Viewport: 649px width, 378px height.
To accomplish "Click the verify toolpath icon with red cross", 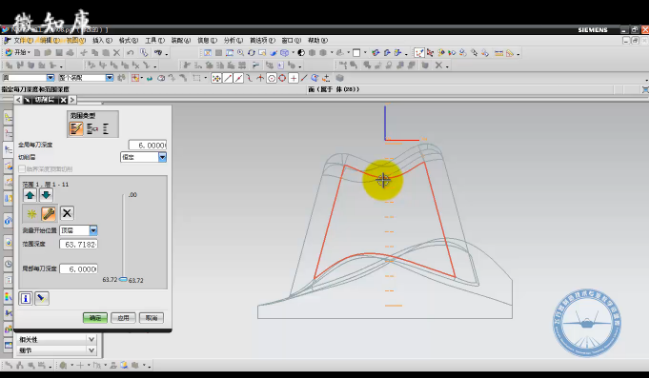I will click(x=430, y=53).
